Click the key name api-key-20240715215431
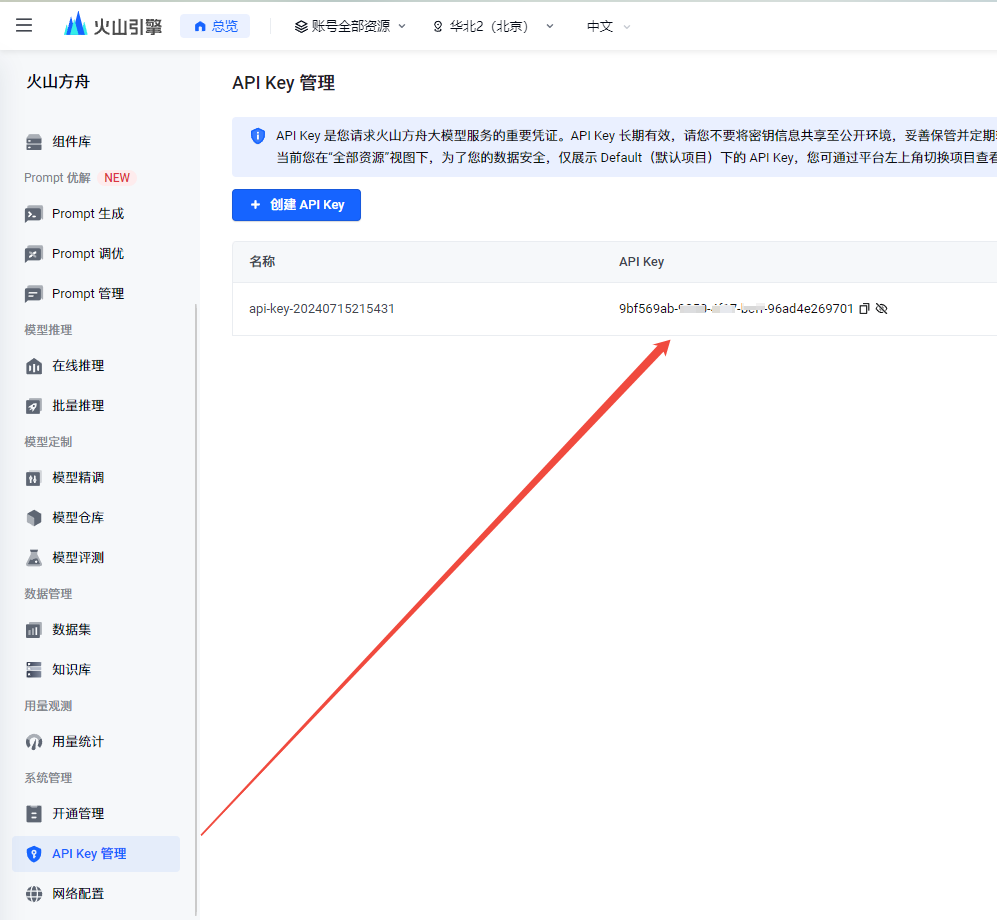 click(322, 309)
